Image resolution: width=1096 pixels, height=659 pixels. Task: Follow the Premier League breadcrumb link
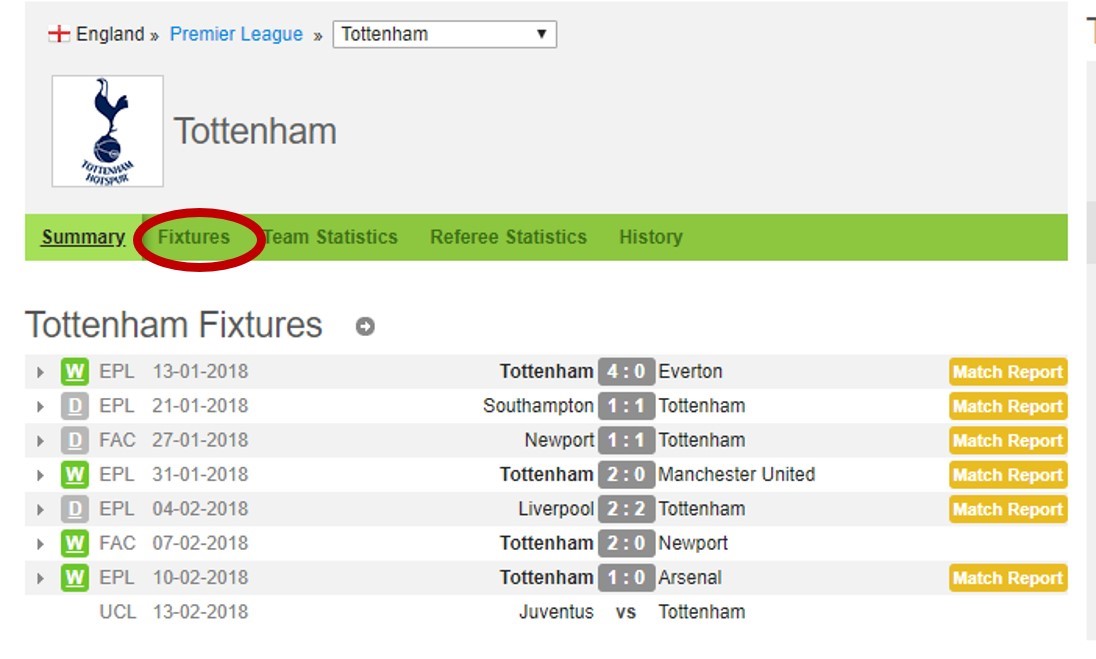pos(236,34)
